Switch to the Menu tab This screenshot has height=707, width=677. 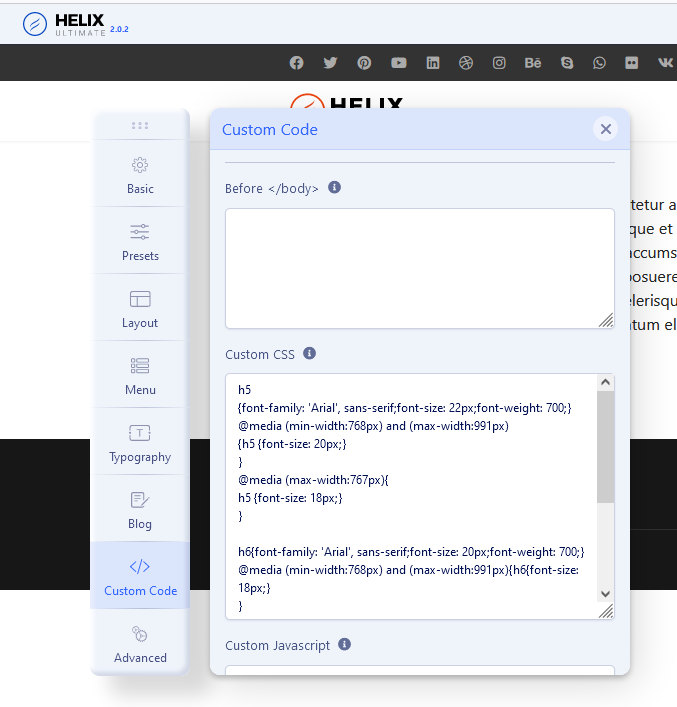pyautogui.click(x=140, y=375)
